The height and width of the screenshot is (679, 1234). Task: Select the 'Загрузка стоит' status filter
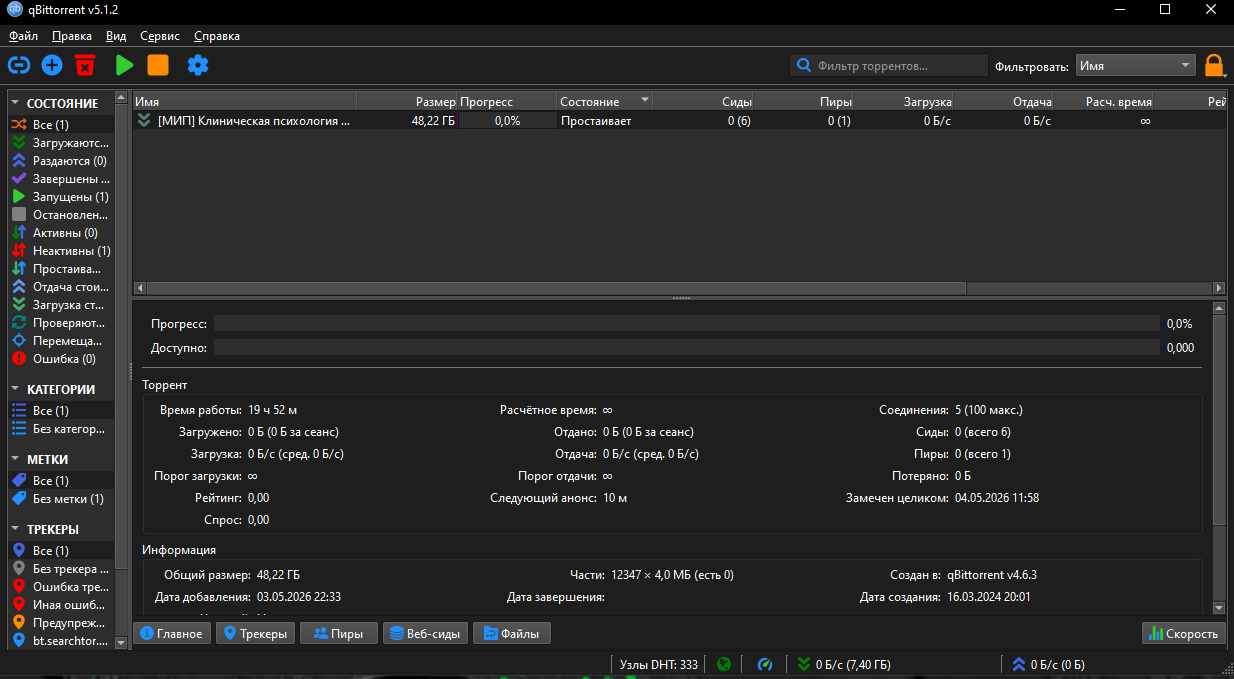pos(62,305)
